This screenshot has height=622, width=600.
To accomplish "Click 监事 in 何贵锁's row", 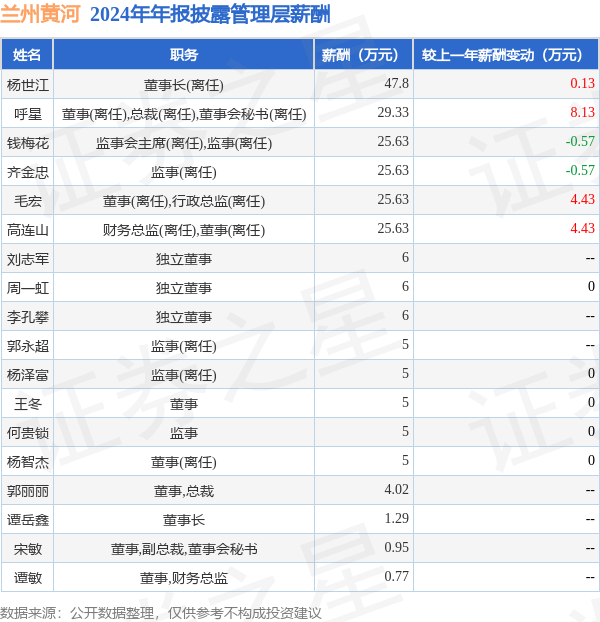I will [184, 433].
